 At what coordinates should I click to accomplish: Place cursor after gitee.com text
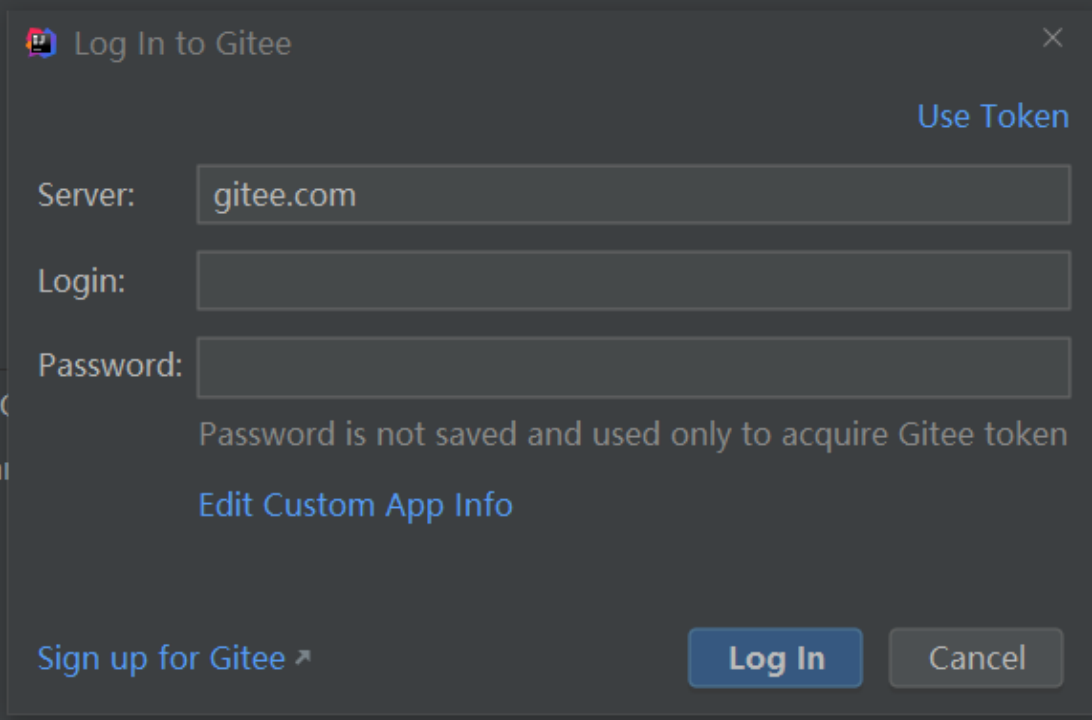coord(358,195)
